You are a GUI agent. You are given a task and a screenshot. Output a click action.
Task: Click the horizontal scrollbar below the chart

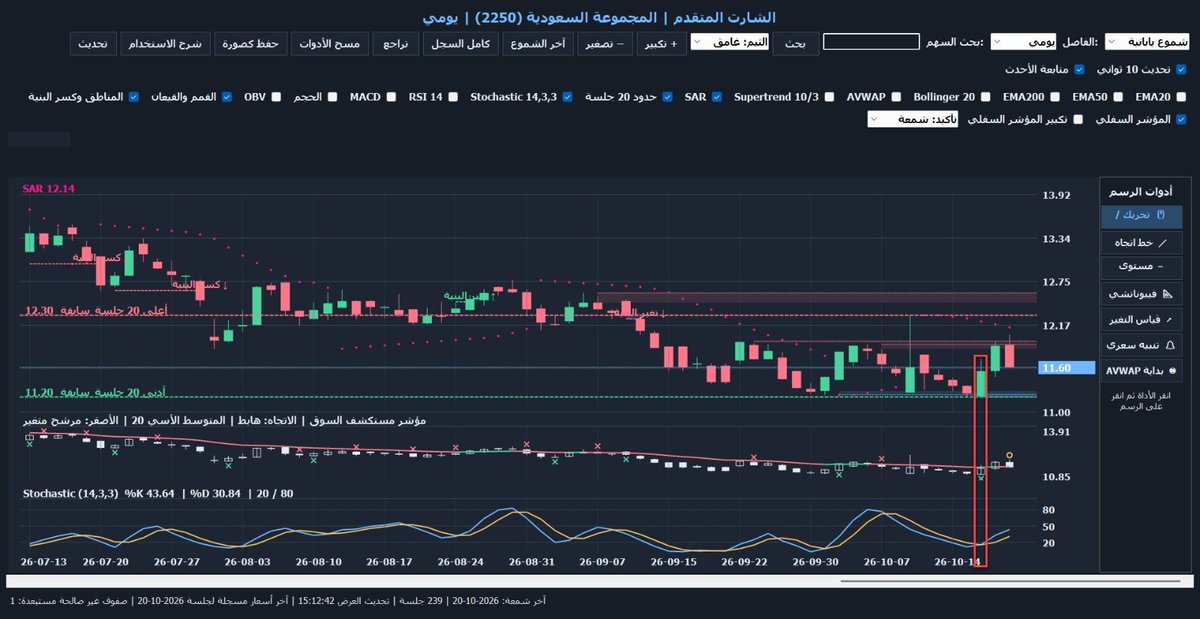598,581
